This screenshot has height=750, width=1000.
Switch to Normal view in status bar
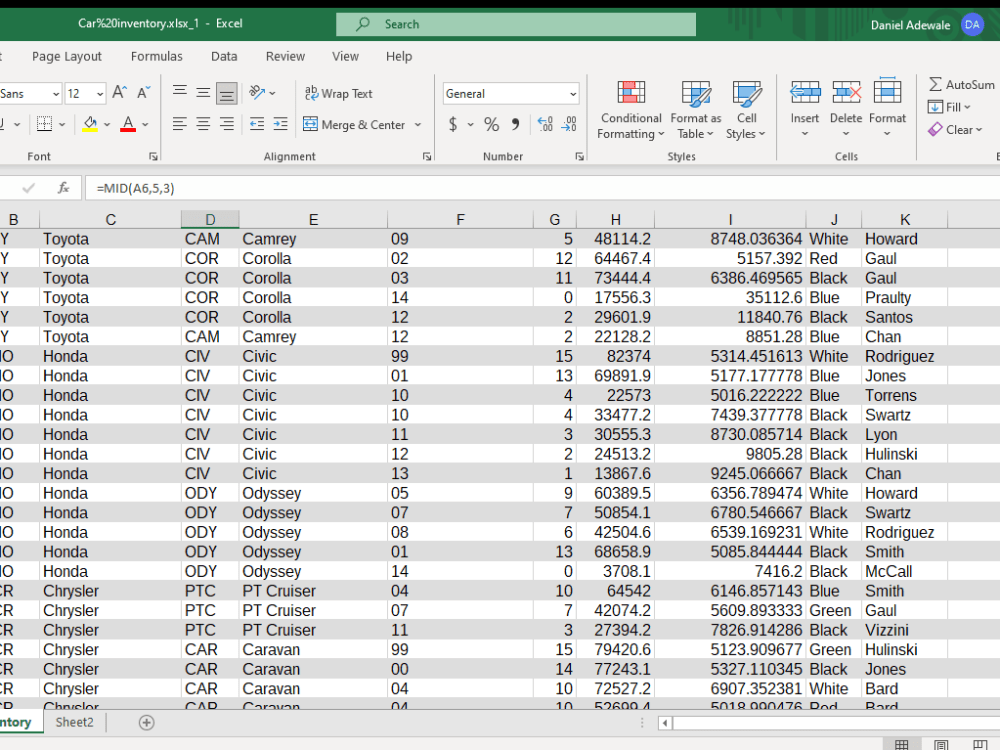click(902, 744)
